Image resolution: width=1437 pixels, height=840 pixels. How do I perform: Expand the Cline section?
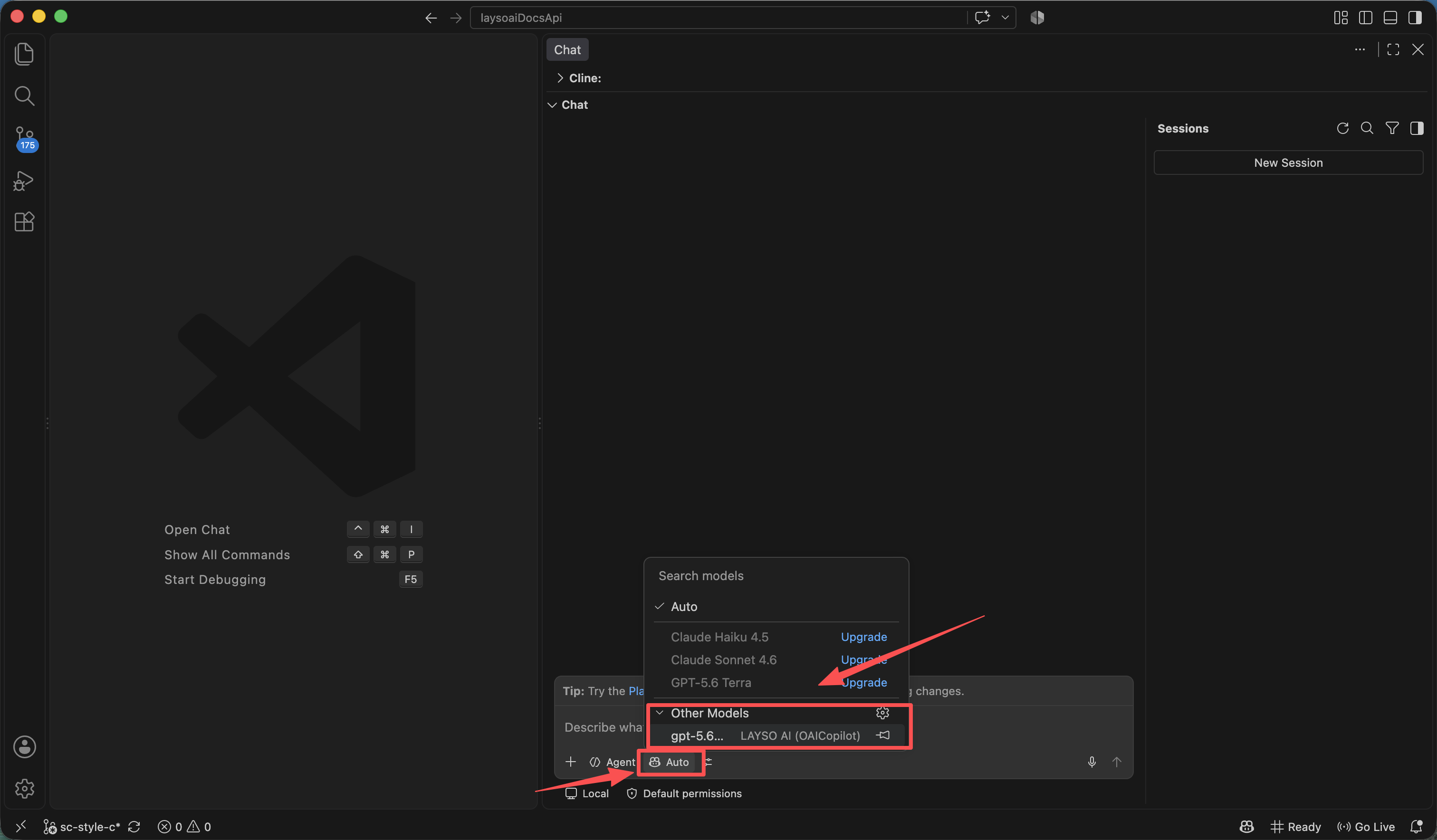click(579, 78)
